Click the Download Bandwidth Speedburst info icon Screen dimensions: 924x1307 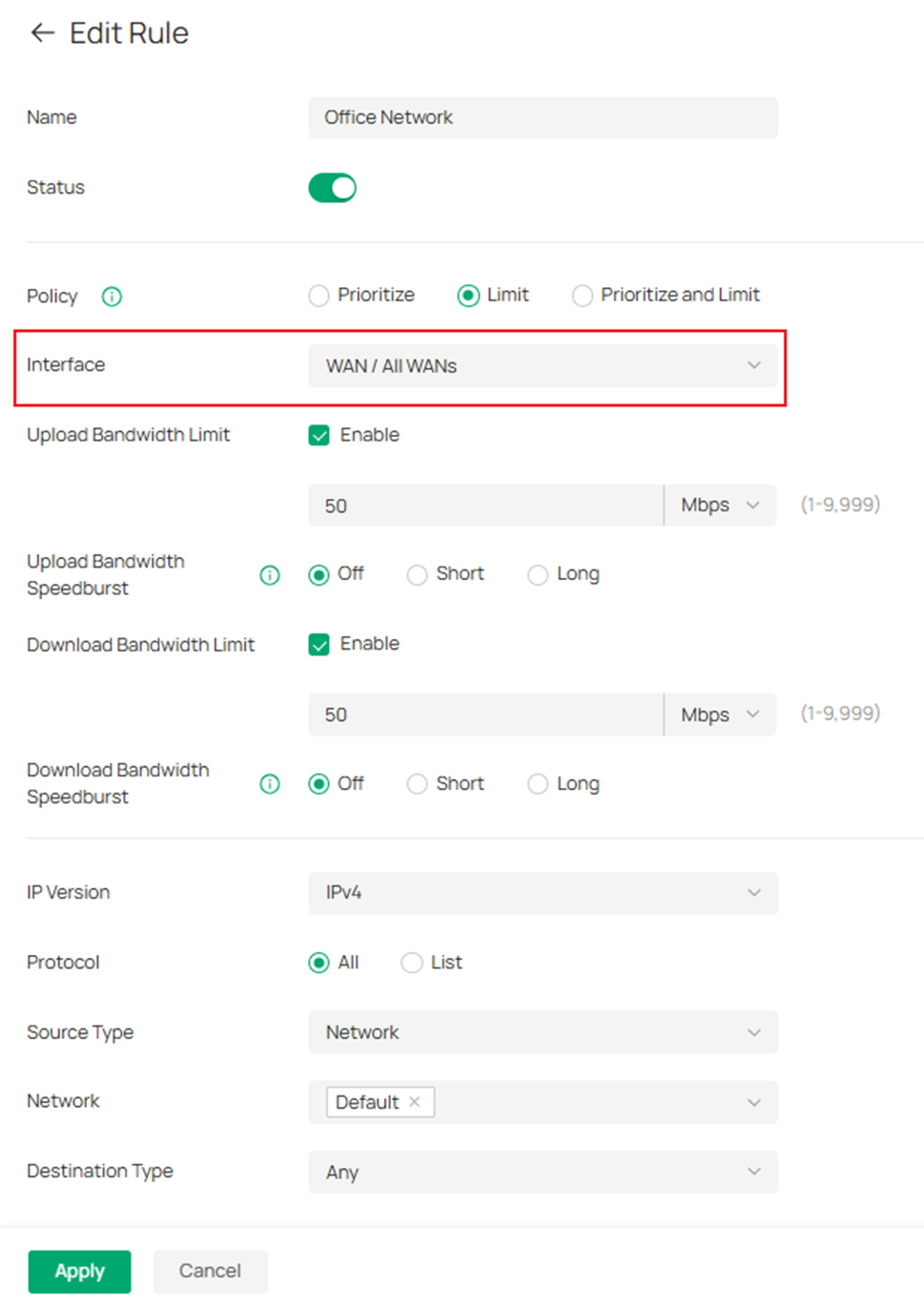click(x=270, y=784)
